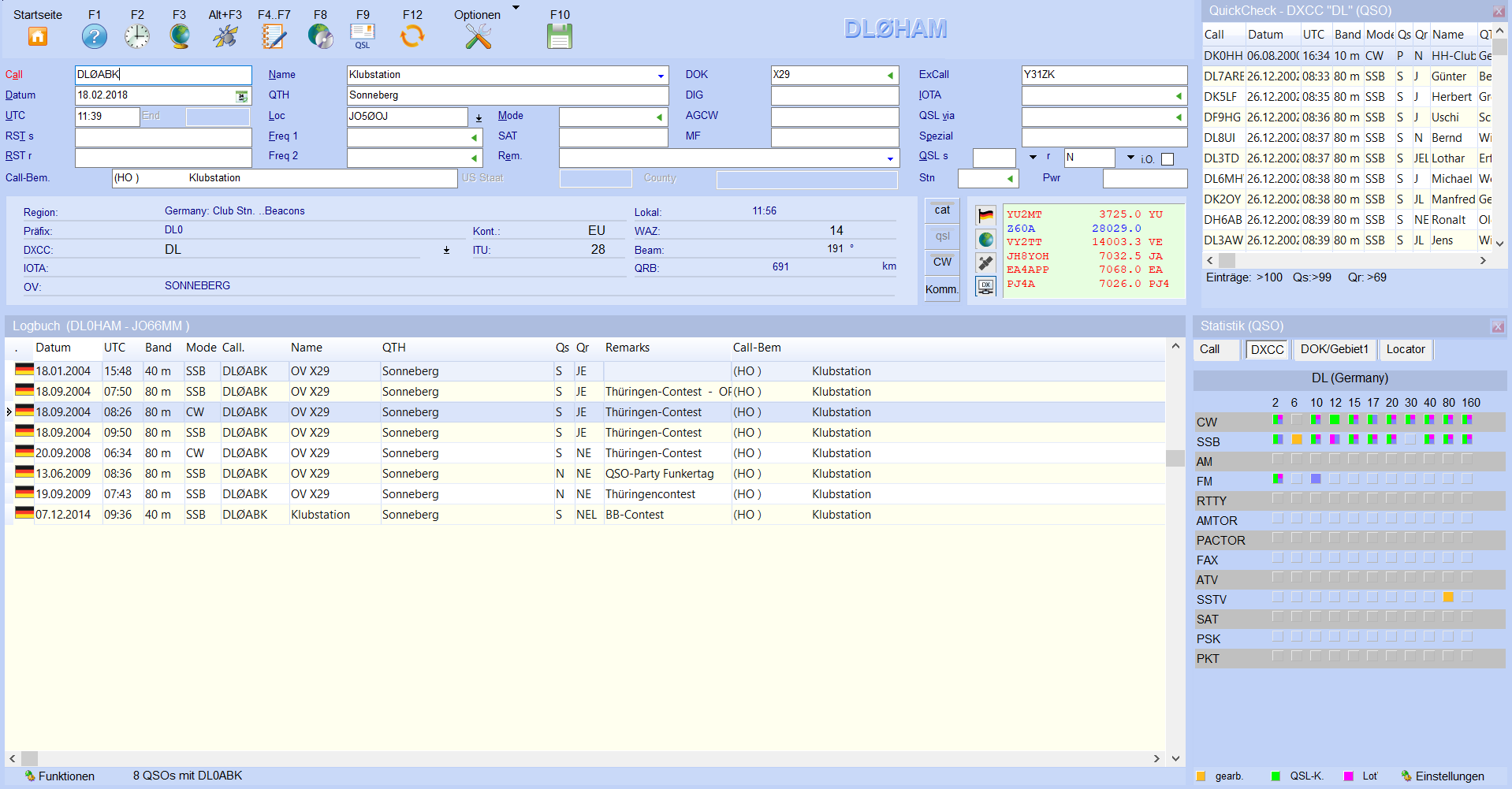Click the F3 globe icon
This screenshot has height=789, width=1512.
(180, 36)
